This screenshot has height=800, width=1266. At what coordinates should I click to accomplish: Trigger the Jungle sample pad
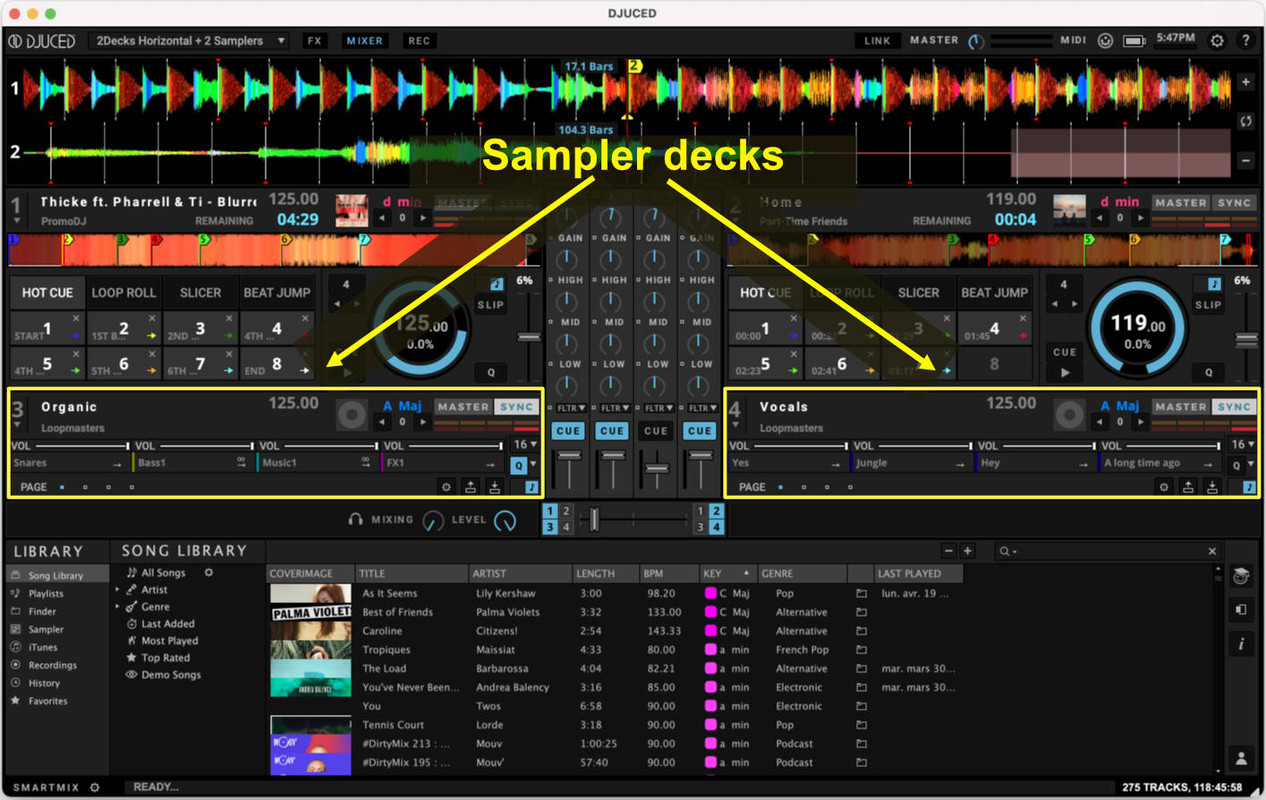tap(912, 464)
